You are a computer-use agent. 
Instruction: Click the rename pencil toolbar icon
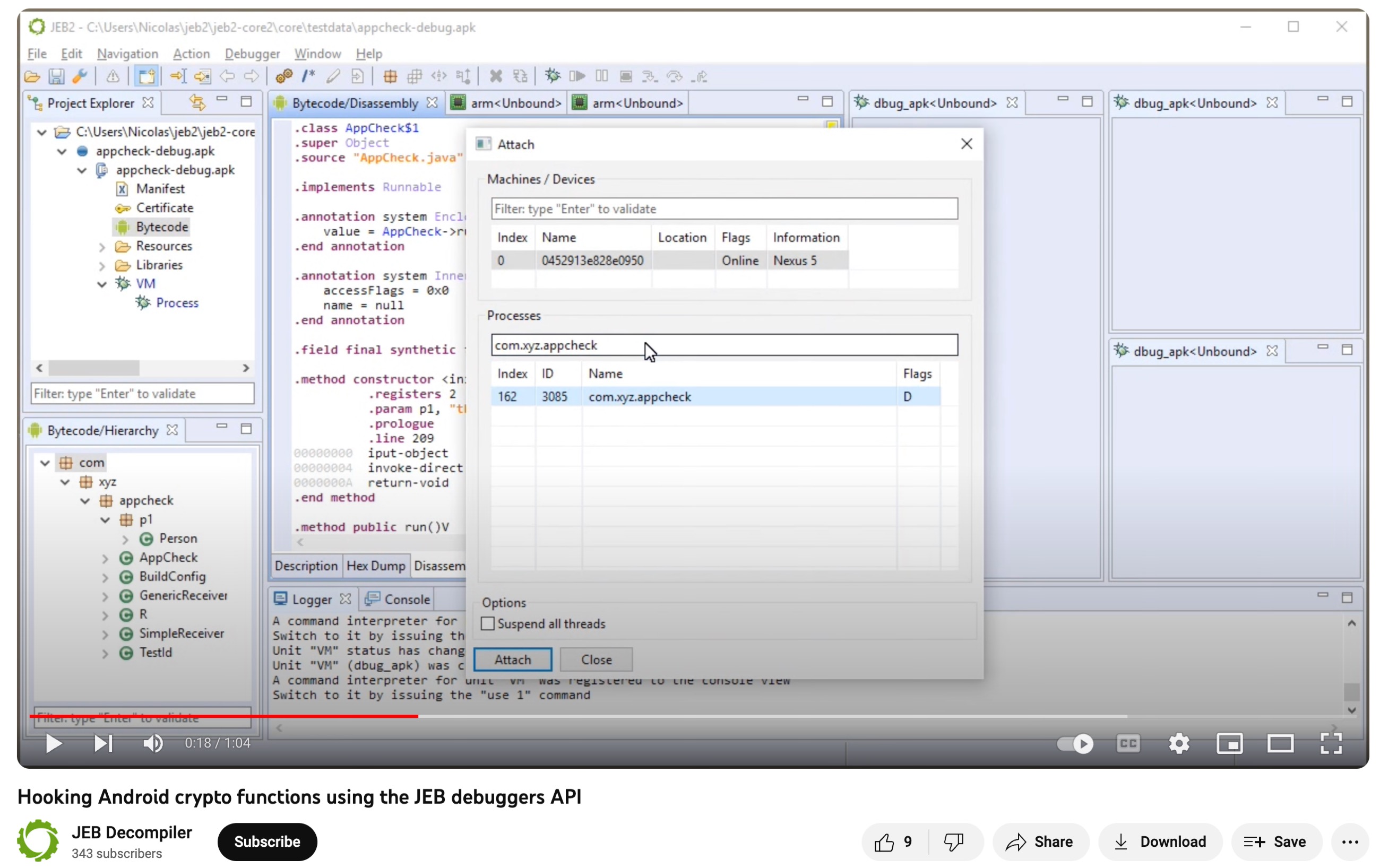coord(333,76)
